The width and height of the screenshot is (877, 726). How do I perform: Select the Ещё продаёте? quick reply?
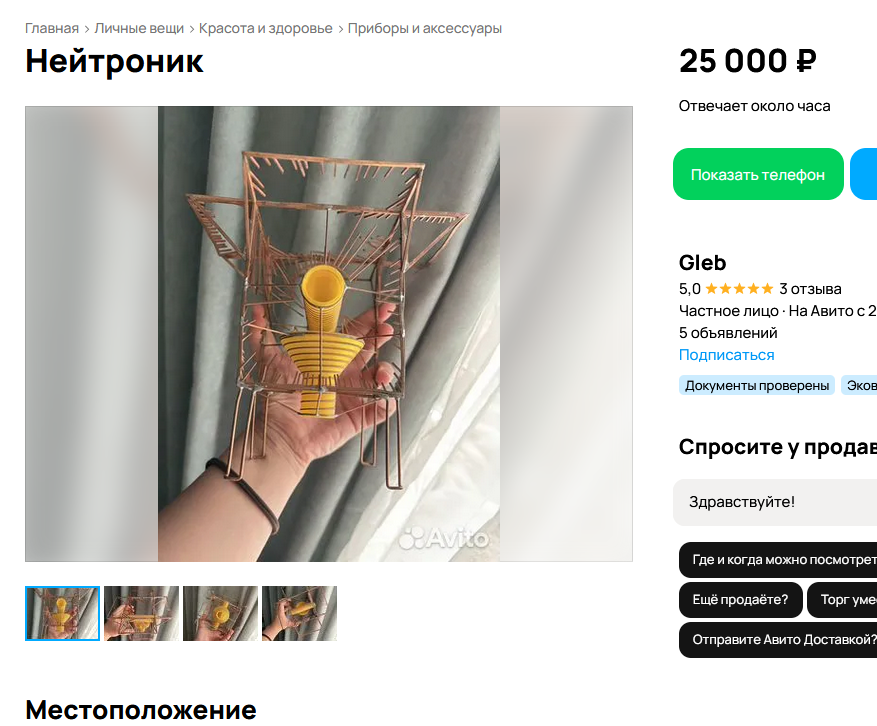tap(741, 600)
